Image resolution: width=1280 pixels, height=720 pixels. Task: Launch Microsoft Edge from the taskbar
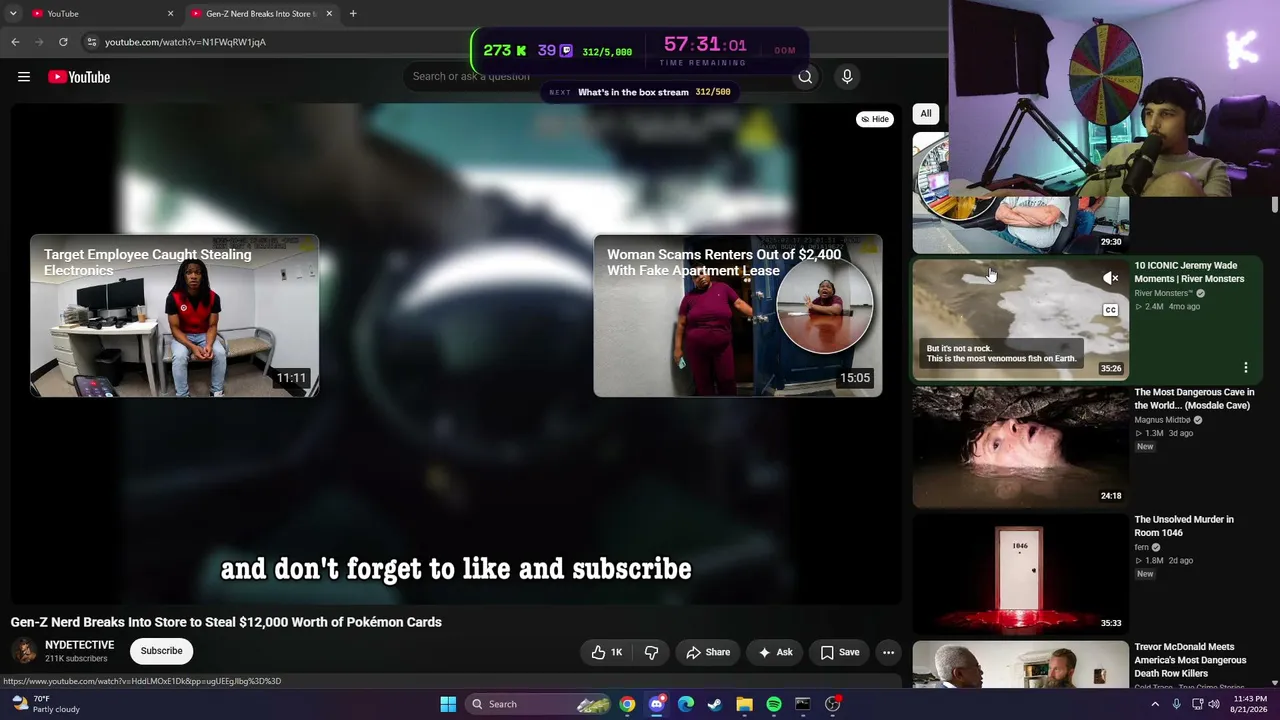tap(686, 704)
